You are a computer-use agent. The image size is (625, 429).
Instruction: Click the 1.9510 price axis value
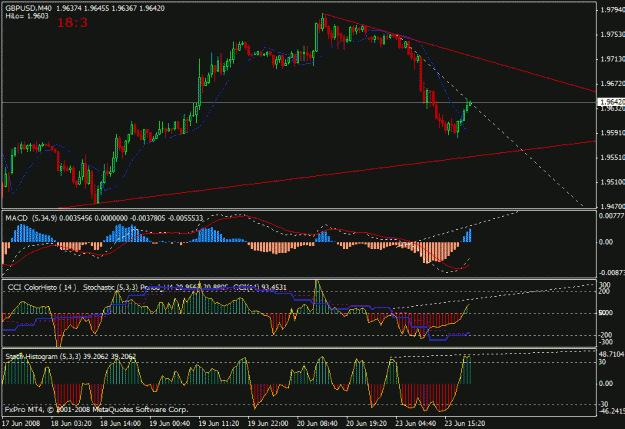(612, 182)
